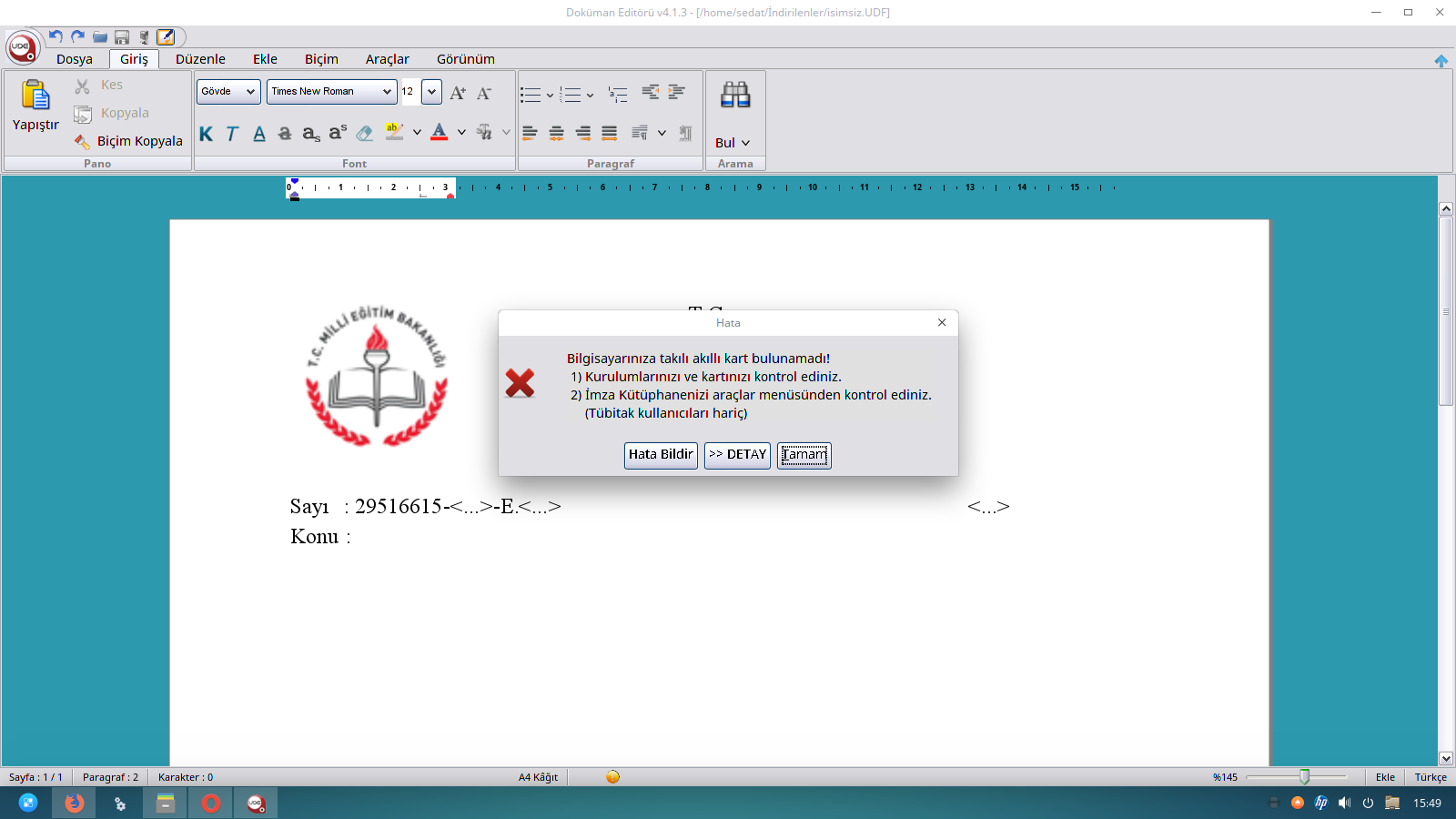This screenshot has width=1456, height=819.
Task: Justify paragraph text alignment
Action: tap(610, 133)
